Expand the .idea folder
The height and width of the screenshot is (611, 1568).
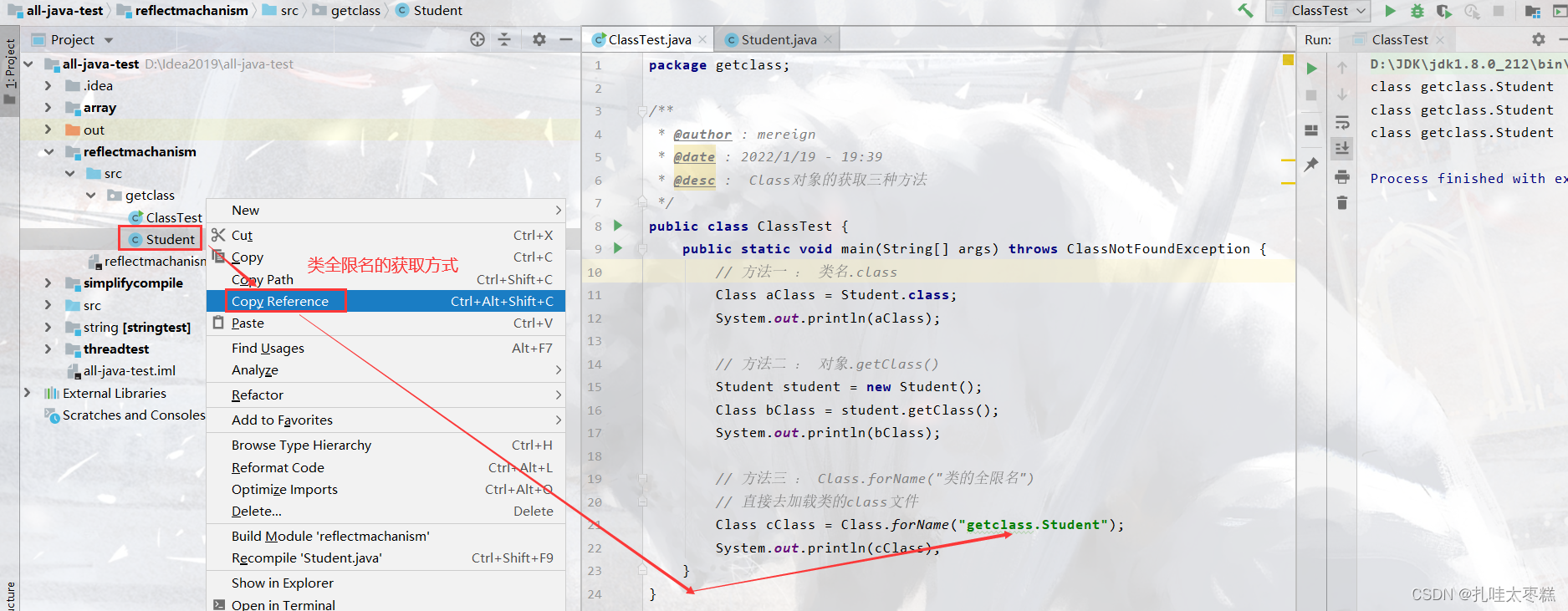click(x=49, y=85)
